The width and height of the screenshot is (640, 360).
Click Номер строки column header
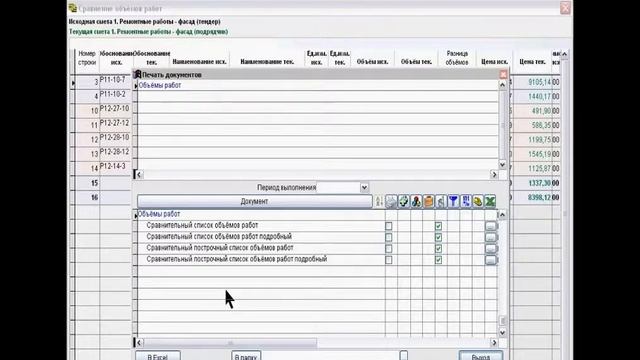pos(87,58)
